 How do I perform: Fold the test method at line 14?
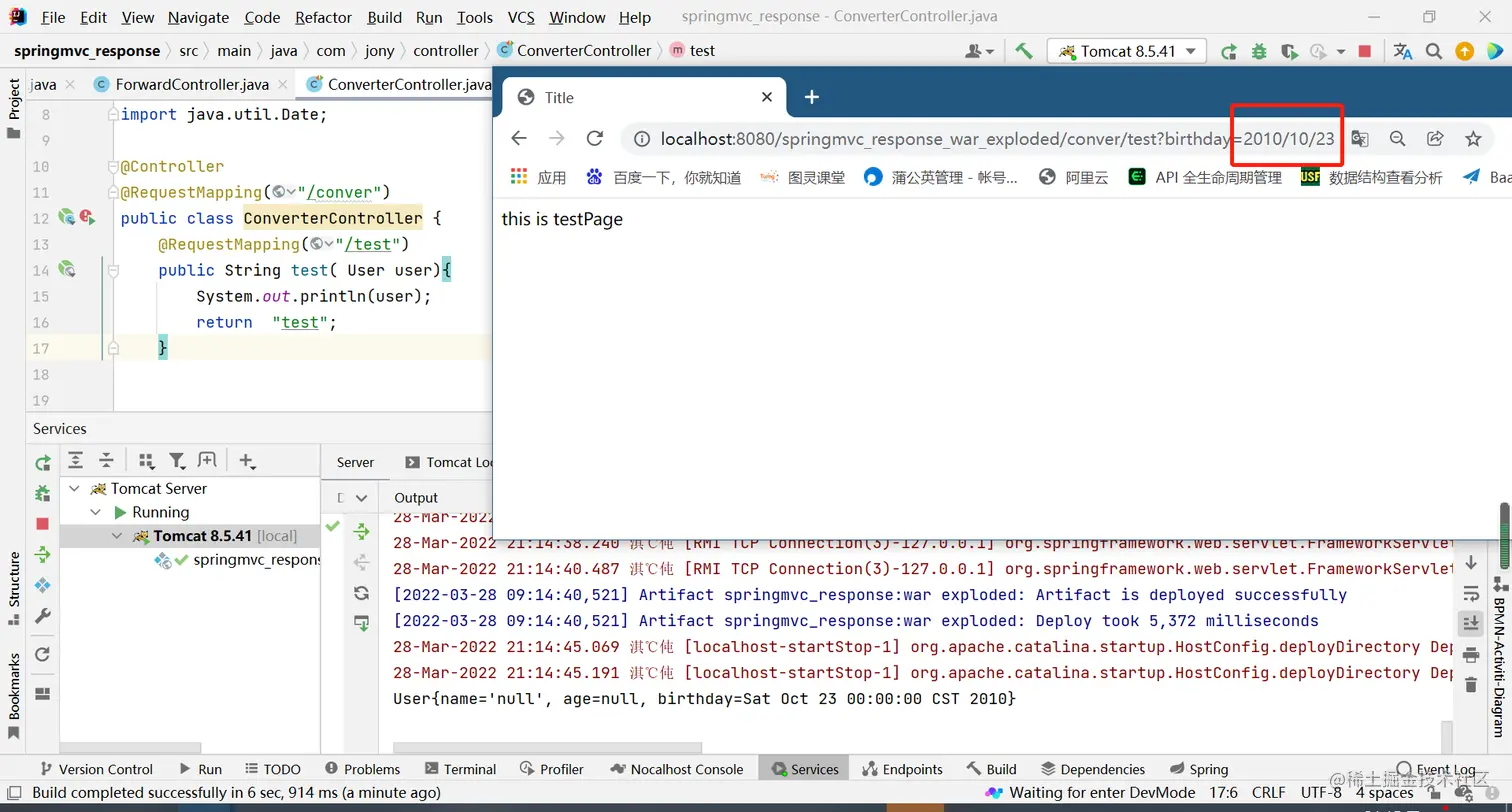tap(114, 271)
